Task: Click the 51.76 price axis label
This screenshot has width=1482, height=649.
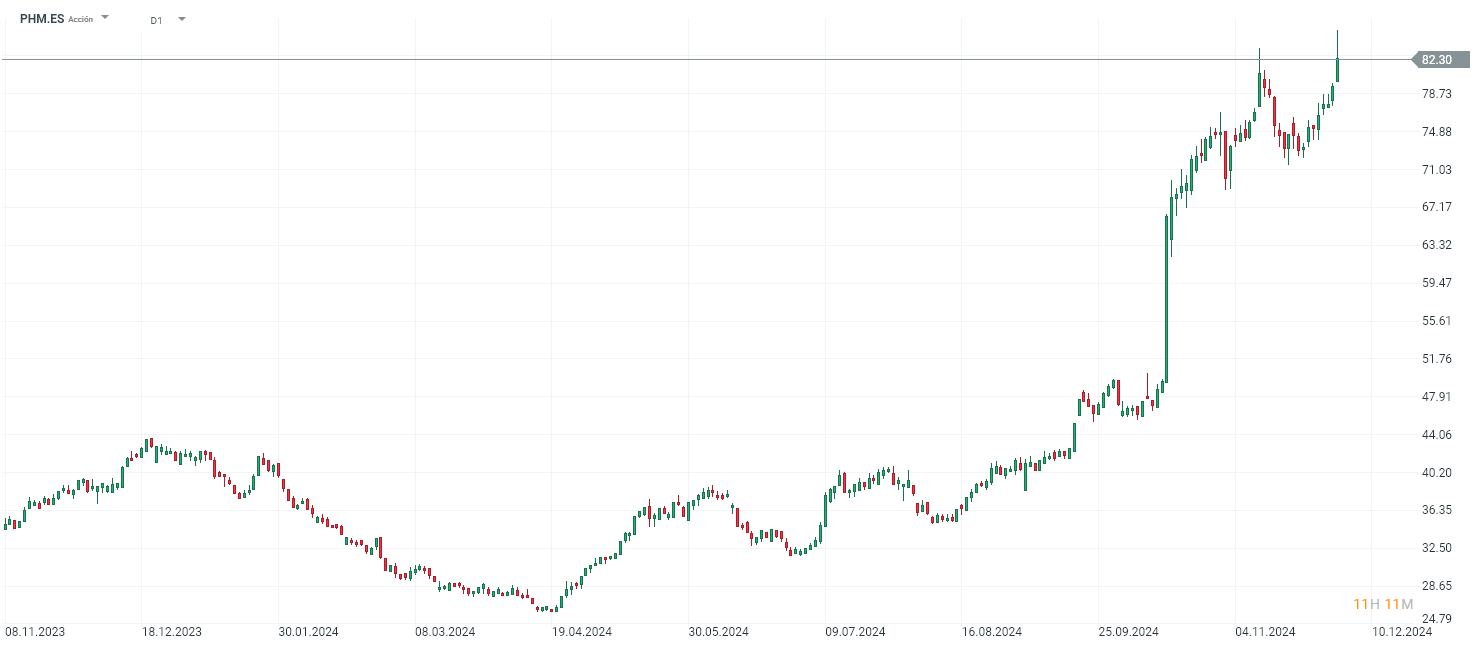Action: pyautogui.click(x=1436, y=359)
